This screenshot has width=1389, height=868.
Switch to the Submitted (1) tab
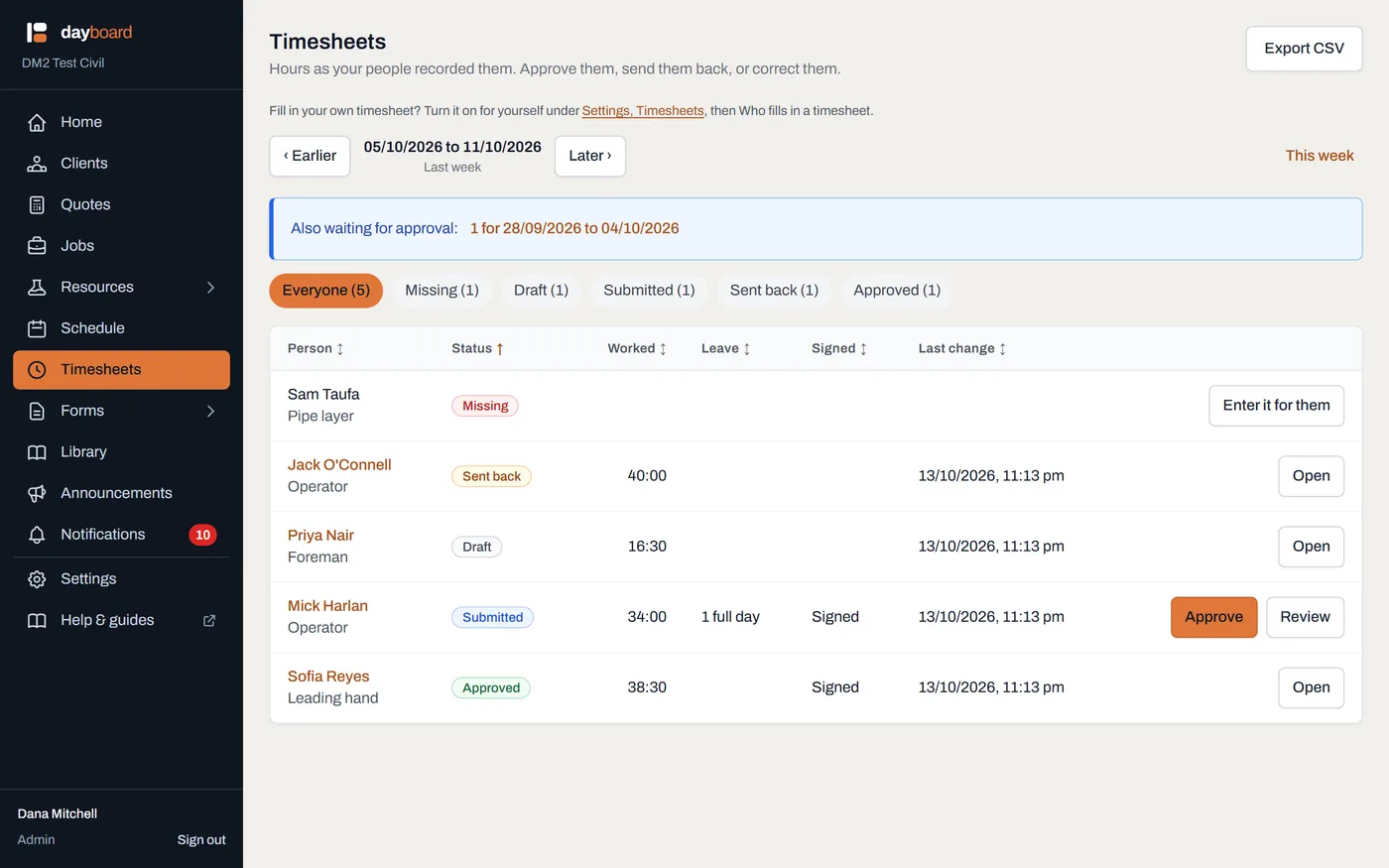coord(649,291)
